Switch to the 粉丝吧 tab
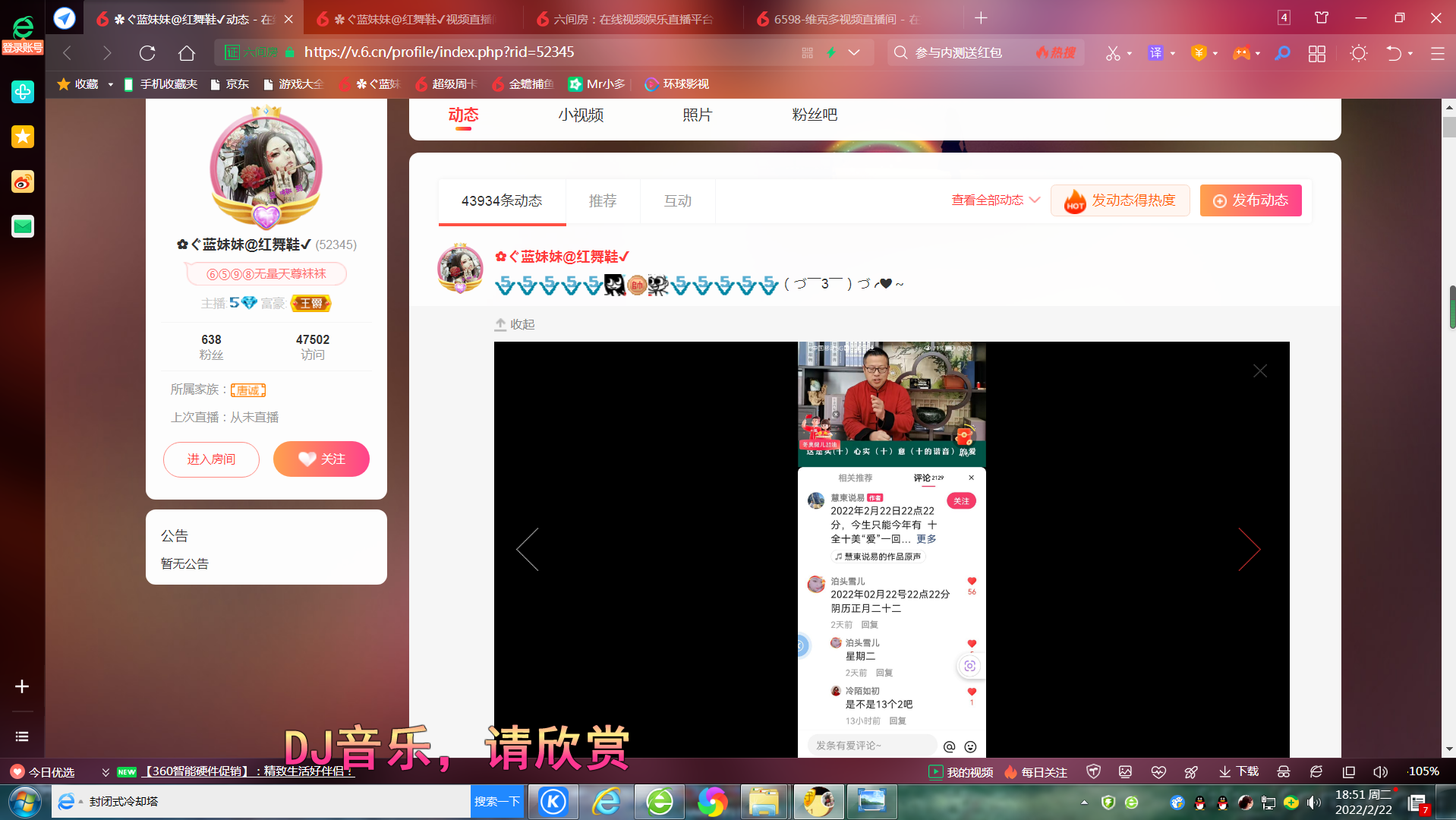1456x820 pixels. 815,115
